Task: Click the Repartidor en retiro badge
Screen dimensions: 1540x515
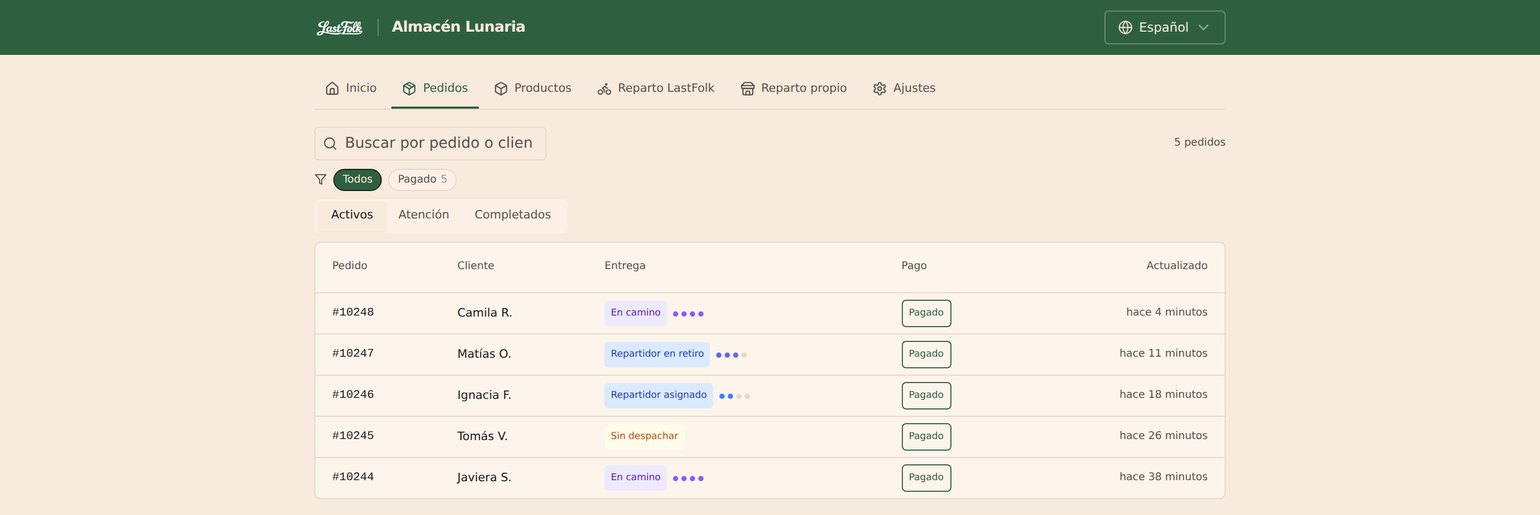Action: click(x=657, y=354)
